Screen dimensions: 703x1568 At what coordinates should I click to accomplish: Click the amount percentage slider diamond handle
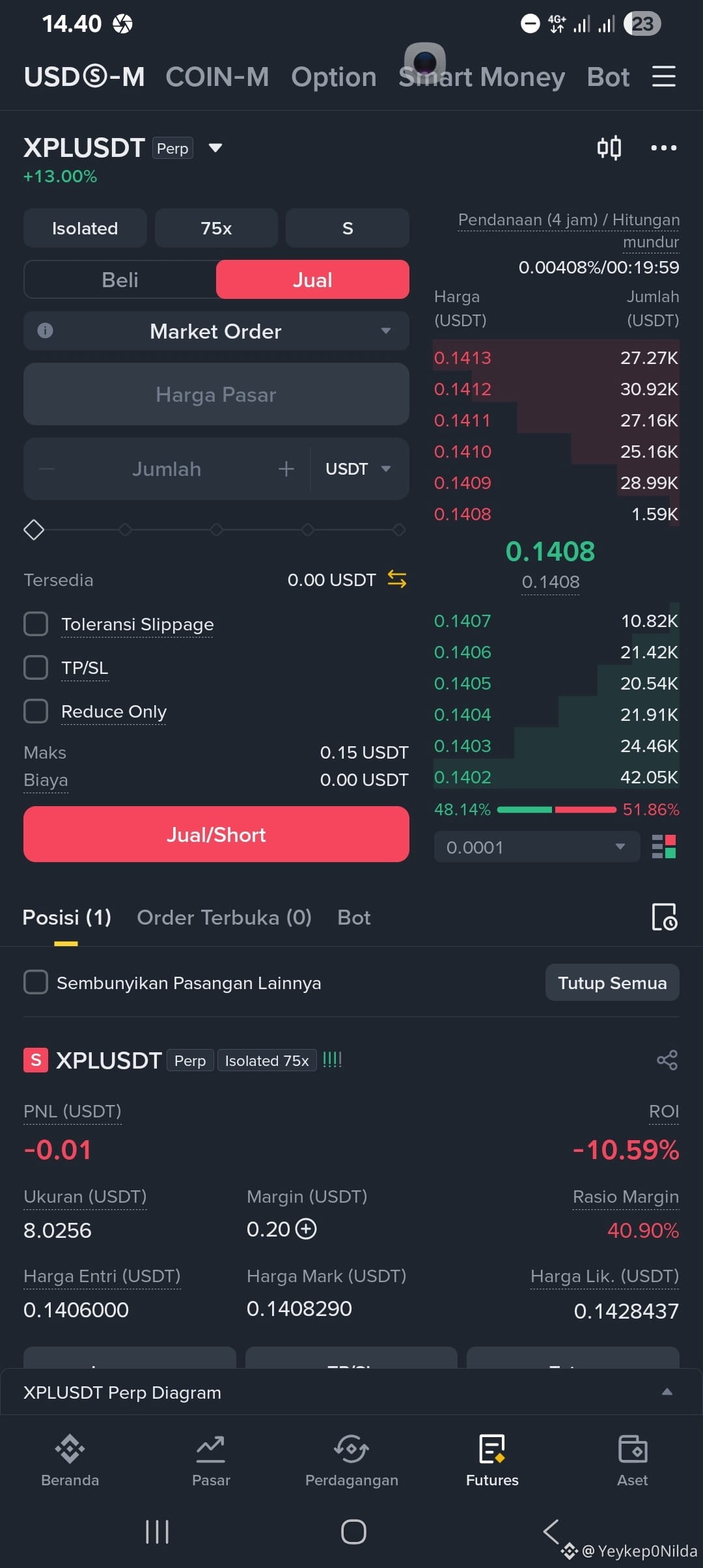pyautogui.click(x=34, y=530)
